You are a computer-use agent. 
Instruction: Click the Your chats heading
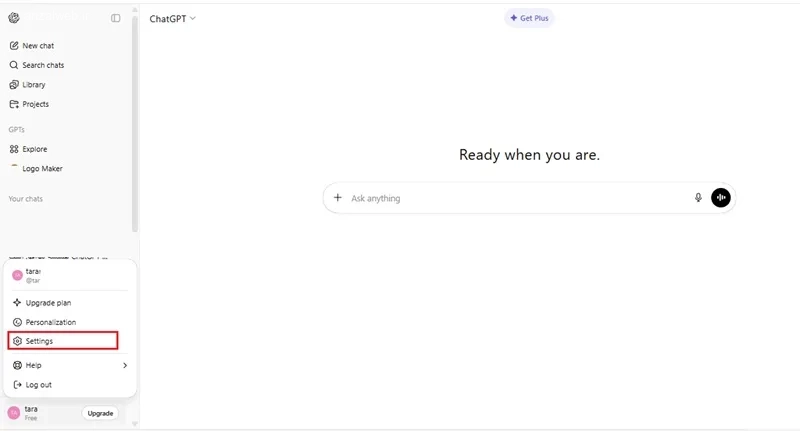pyautogui.click(x=26, y=199)
